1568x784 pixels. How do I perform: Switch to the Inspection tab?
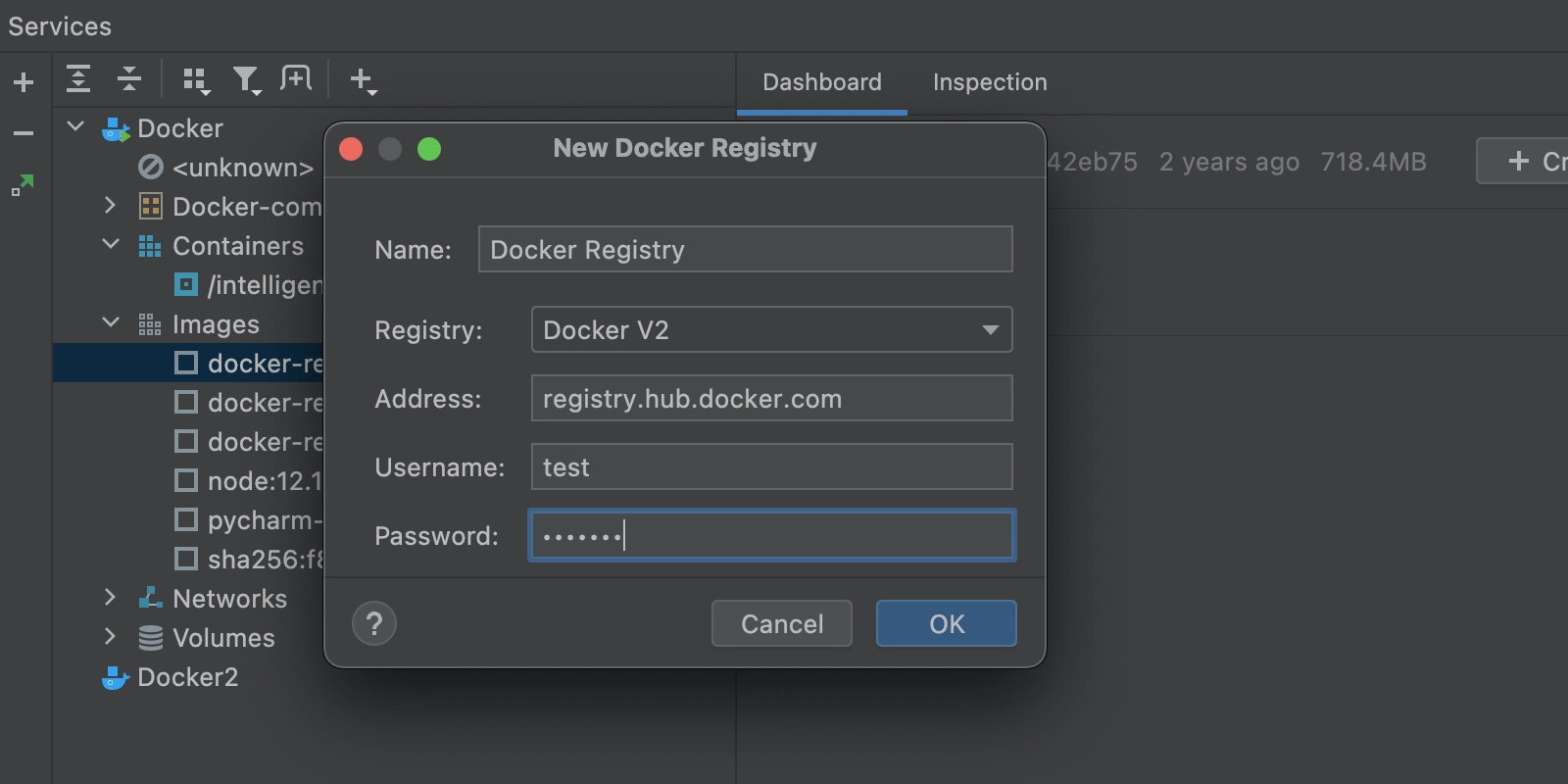click(x=990, y=82)
